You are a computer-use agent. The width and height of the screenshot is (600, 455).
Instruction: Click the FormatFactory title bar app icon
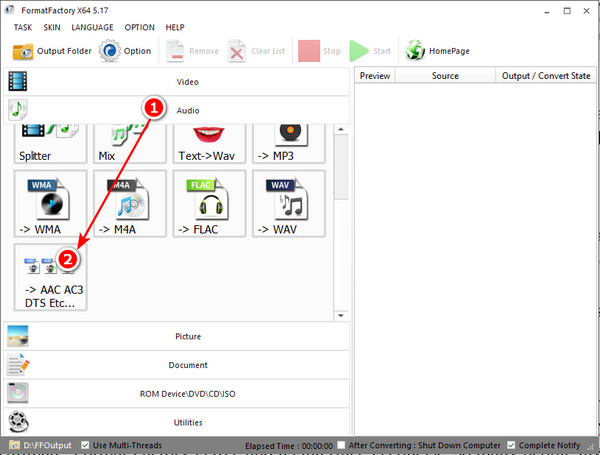[10, 10]
